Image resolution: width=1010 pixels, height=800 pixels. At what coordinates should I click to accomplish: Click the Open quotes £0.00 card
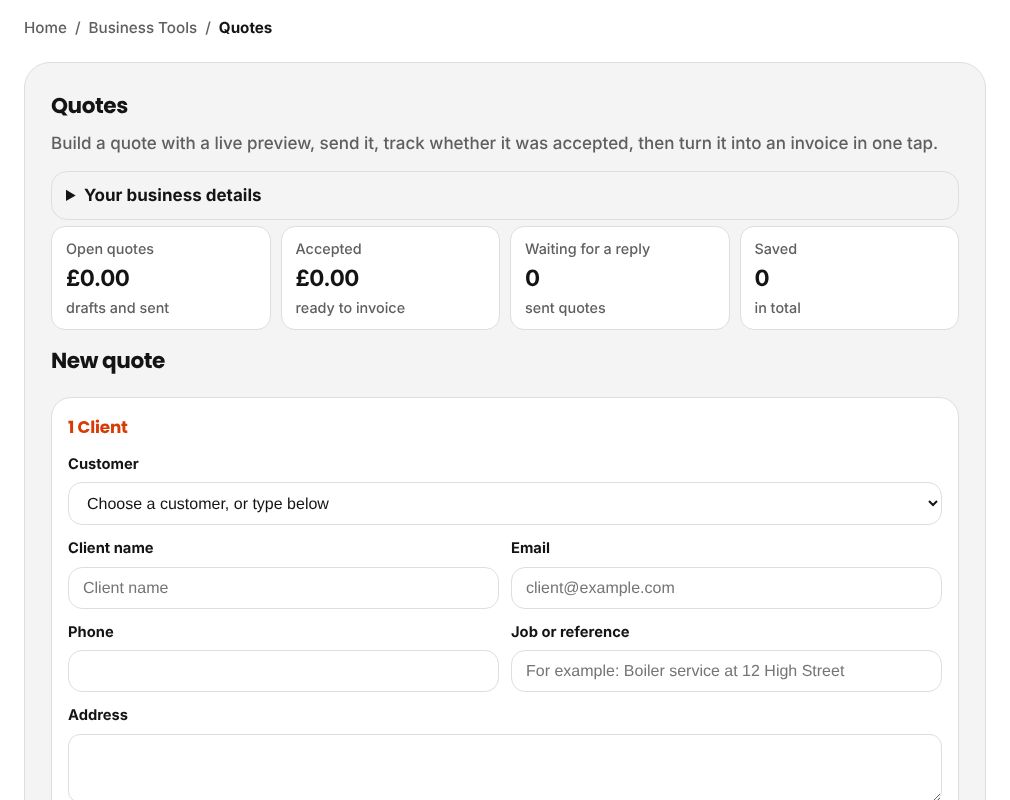tap(161, 278)
